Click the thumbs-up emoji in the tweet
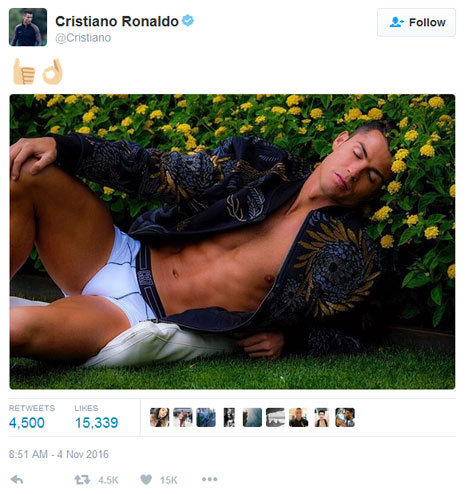Viewport: 468px width, 494px height. tap(24, 72)
